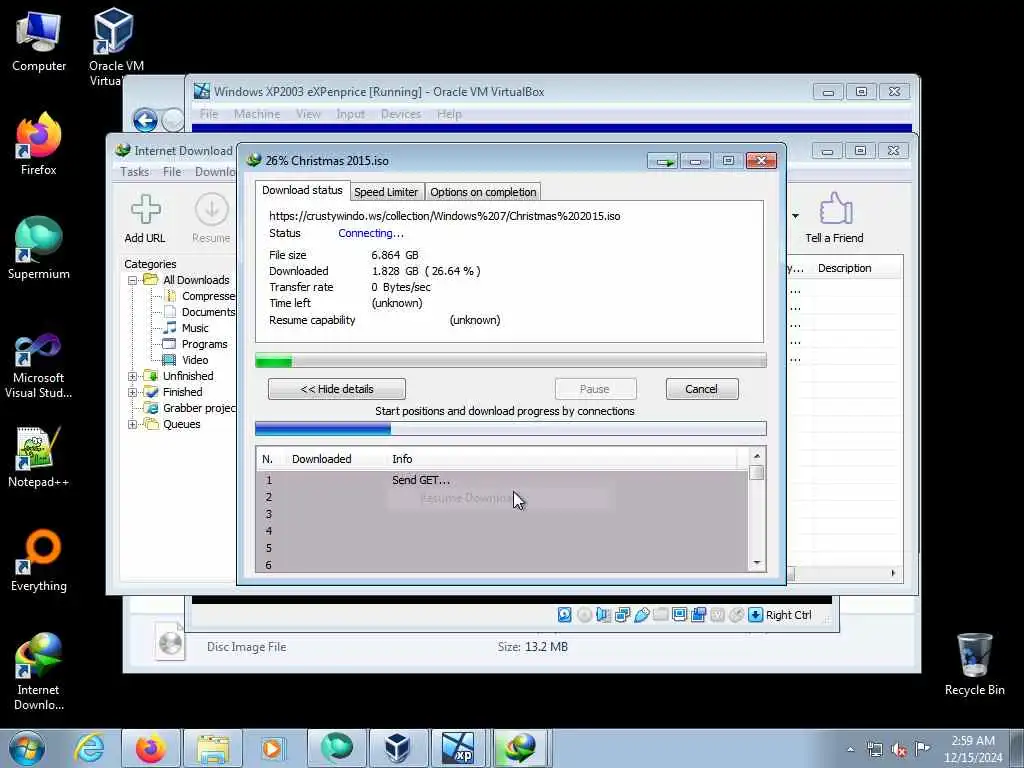Select the Video category
This screenshot has height=768, width=1024.
185,360
